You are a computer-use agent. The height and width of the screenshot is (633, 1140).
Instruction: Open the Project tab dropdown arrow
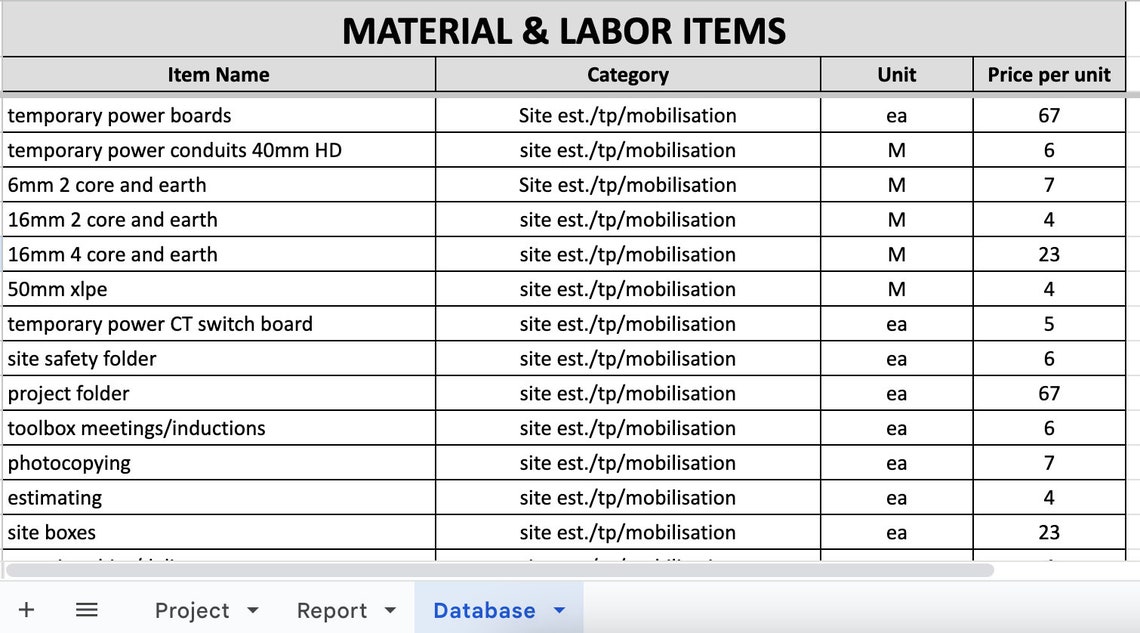[253, 610]
